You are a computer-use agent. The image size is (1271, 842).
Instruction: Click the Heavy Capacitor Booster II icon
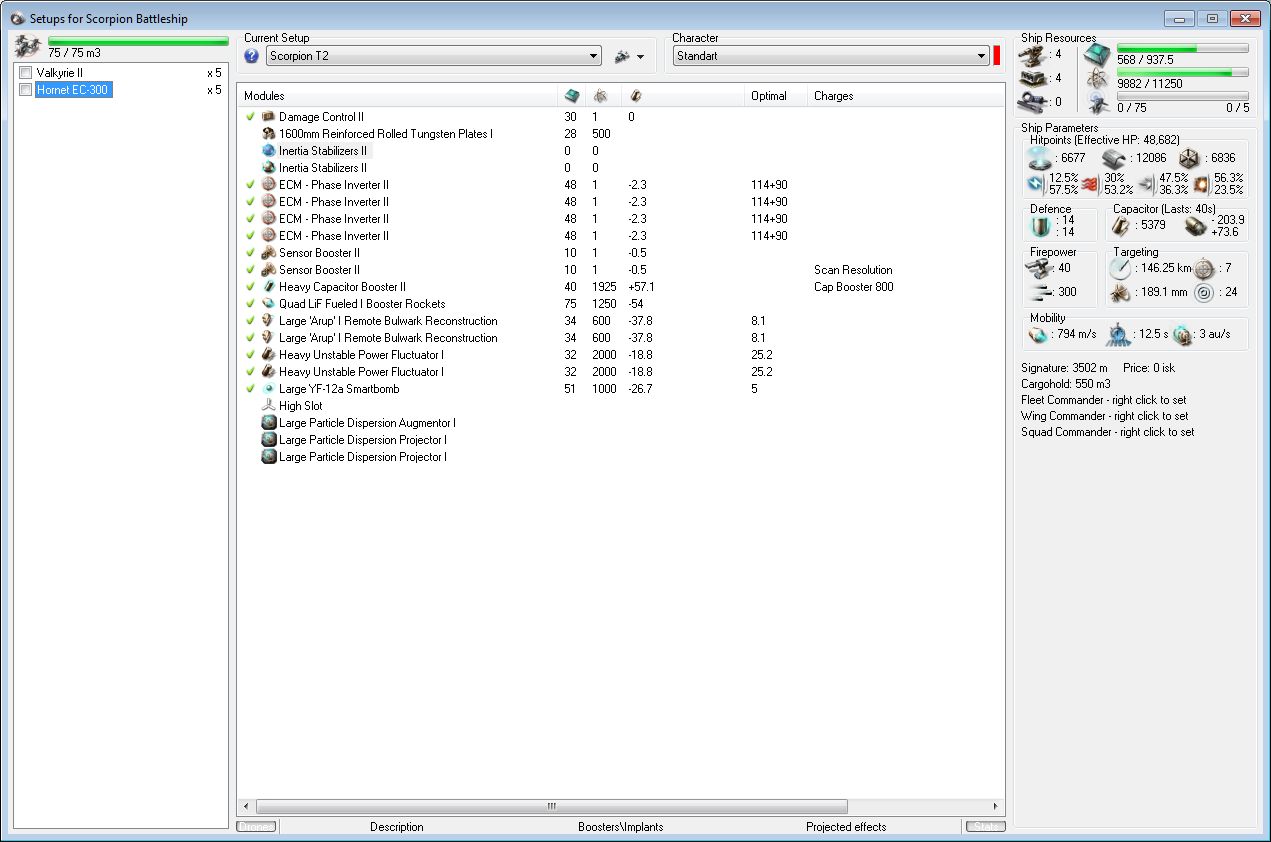[268, 287]
